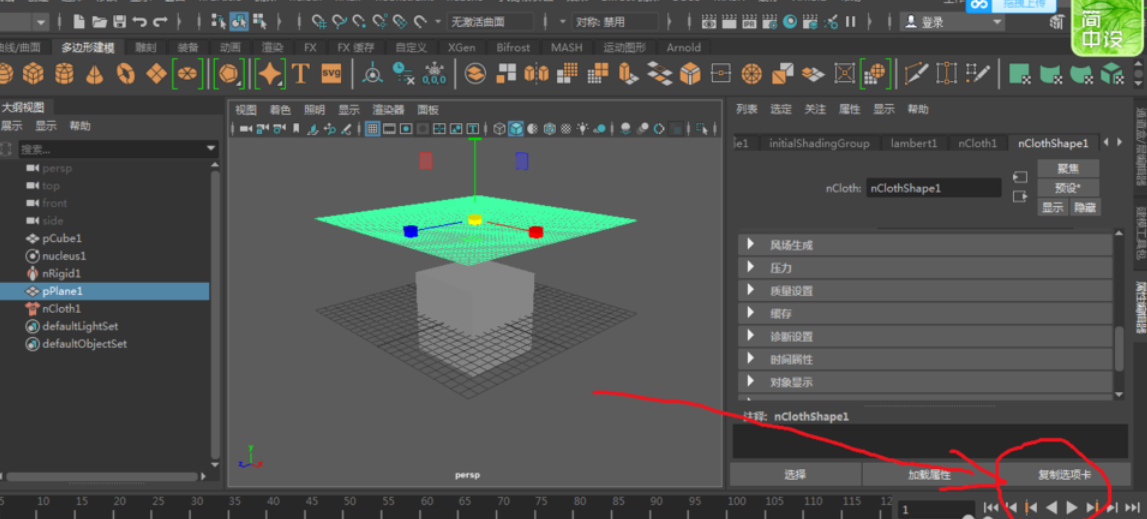Click the 选择 button
The height and width of the screenshot is (519, 1147).
(795, 474)
